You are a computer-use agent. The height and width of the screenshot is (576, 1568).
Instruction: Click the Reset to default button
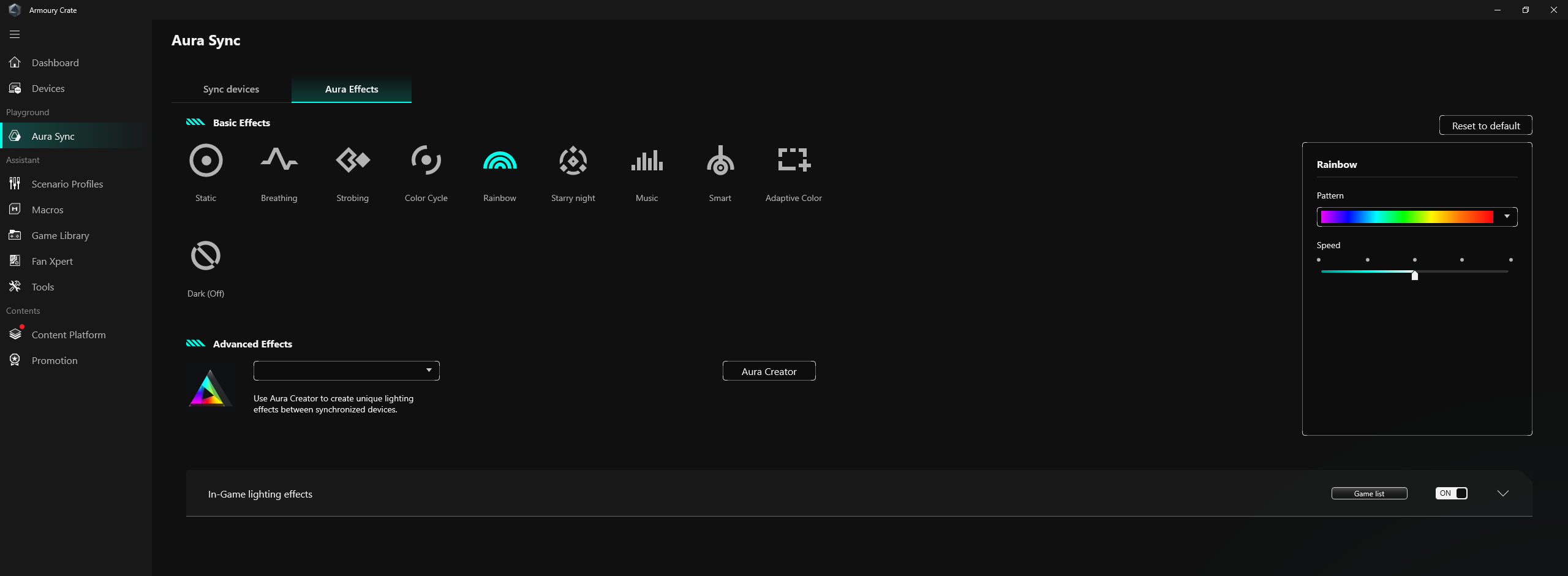pyautogui.click(x=1485, y=126)
